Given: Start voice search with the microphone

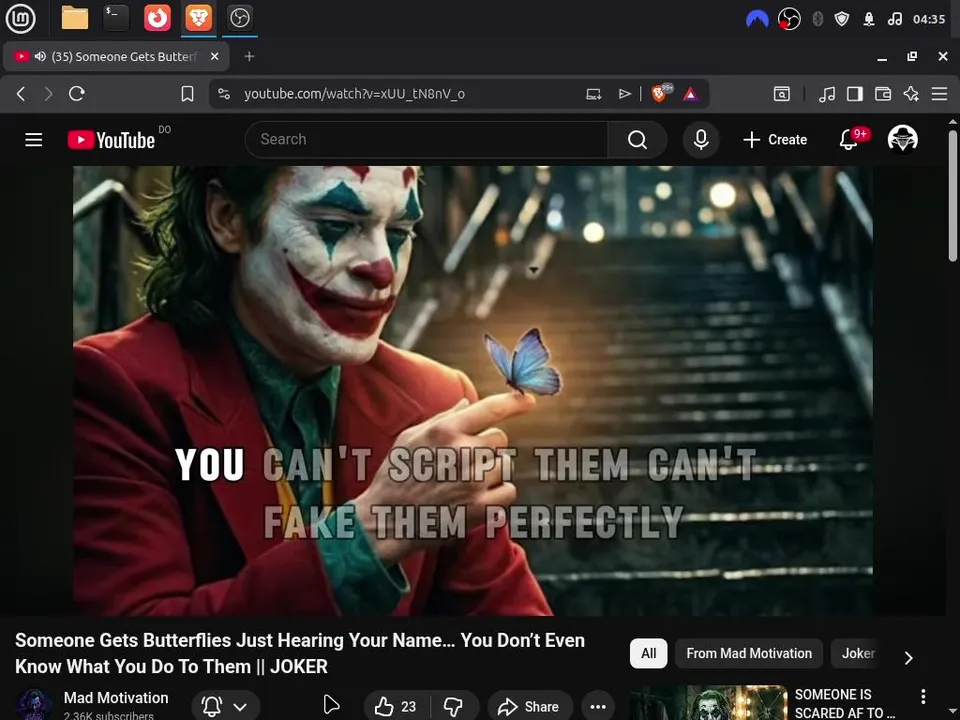Looking at the screenshot, I should [701, 140].
